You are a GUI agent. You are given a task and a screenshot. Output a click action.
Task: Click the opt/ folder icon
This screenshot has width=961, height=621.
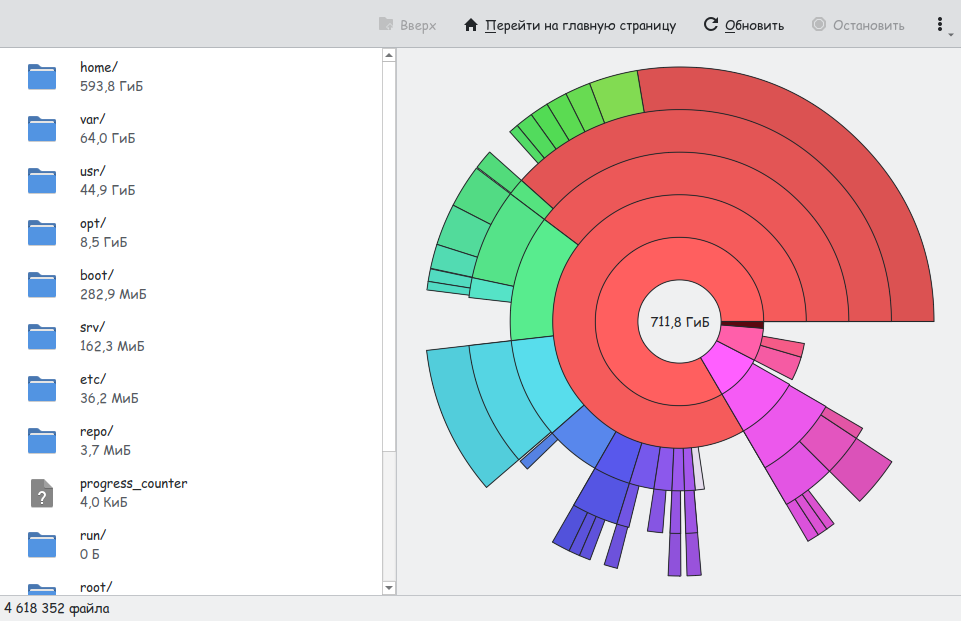[42, 233]
